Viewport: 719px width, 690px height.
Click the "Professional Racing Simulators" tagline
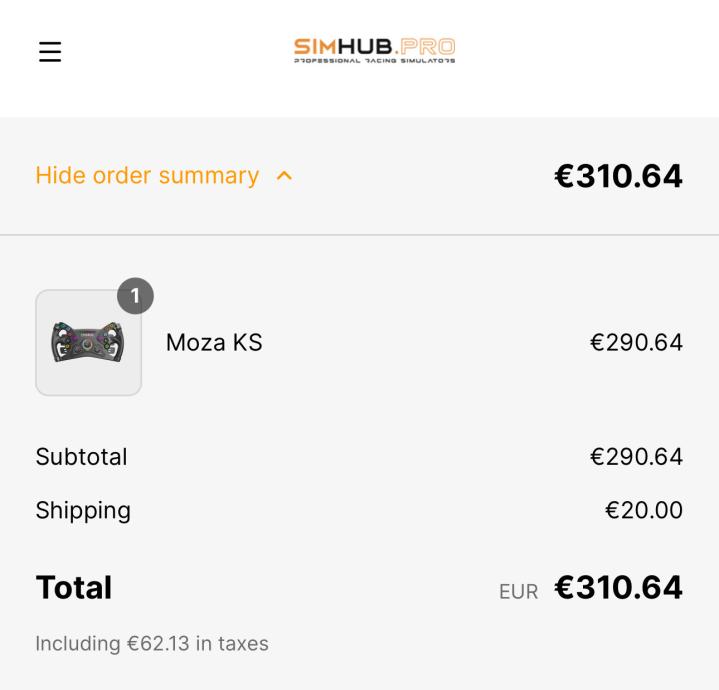click(374, 61)
